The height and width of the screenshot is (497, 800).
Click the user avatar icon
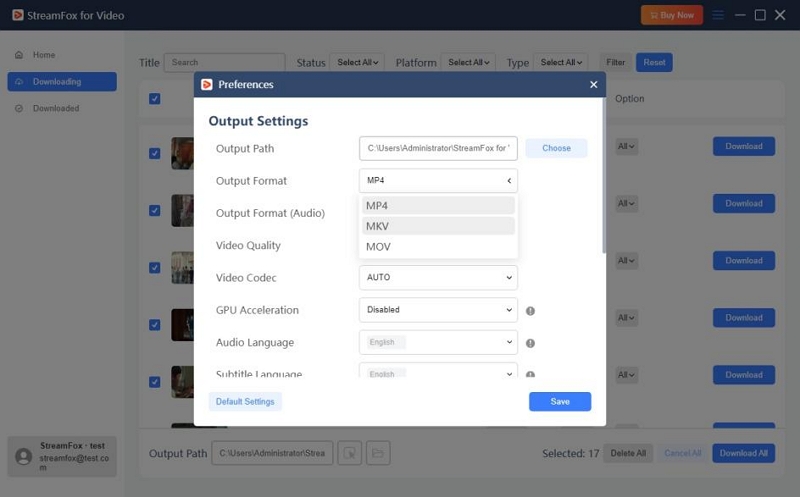coord(23,456)
